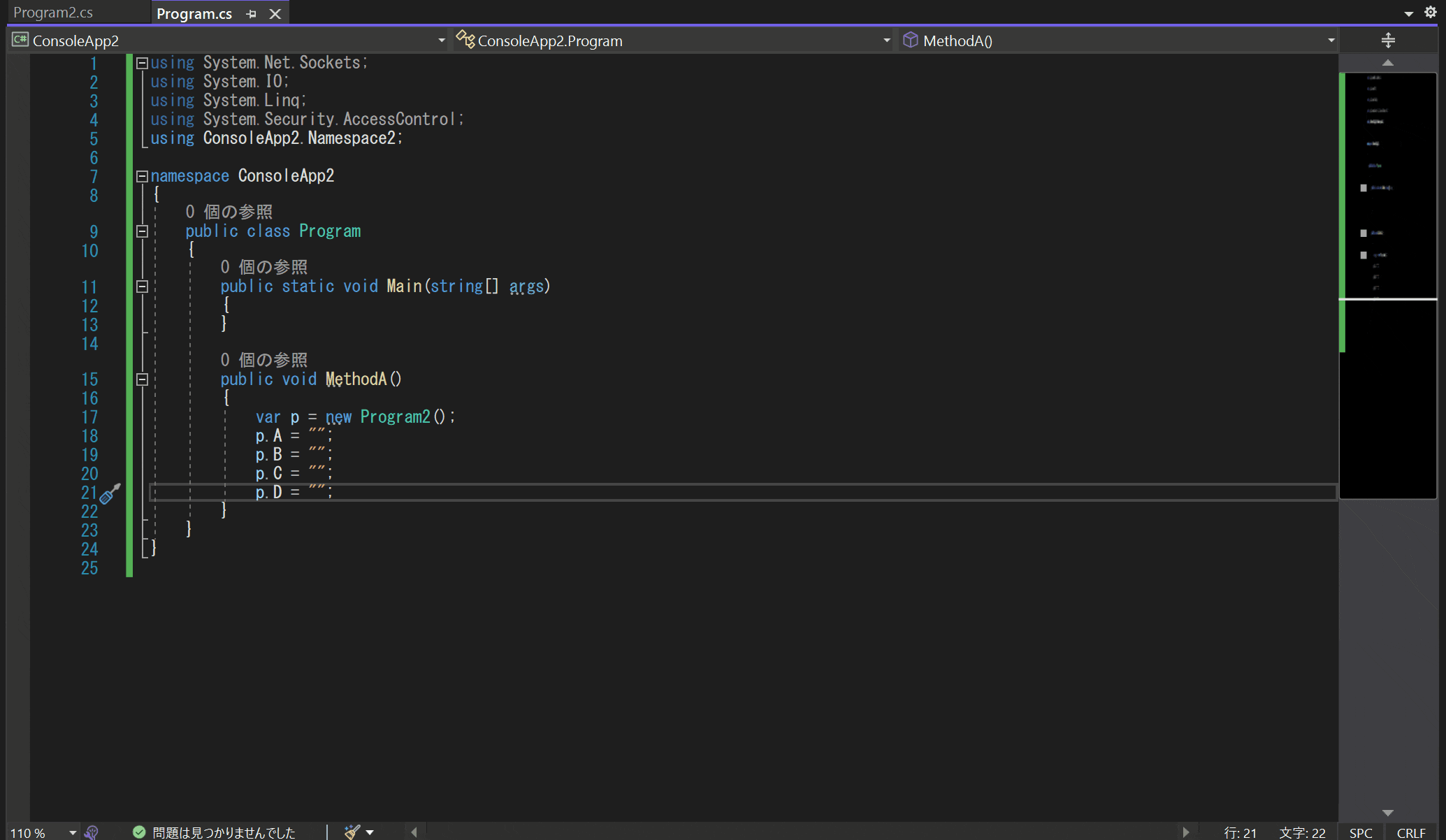Viewport: 1446px width, 840px height.
Task: Collapse the using directives block
Action: 142,63
